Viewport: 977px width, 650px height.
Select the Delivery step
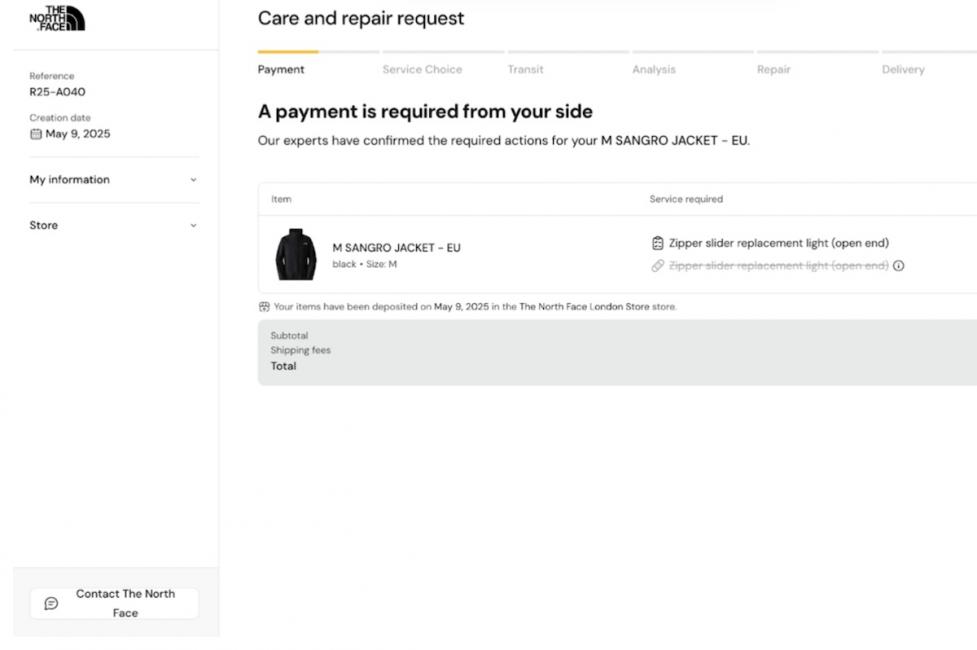coord(903,69)
